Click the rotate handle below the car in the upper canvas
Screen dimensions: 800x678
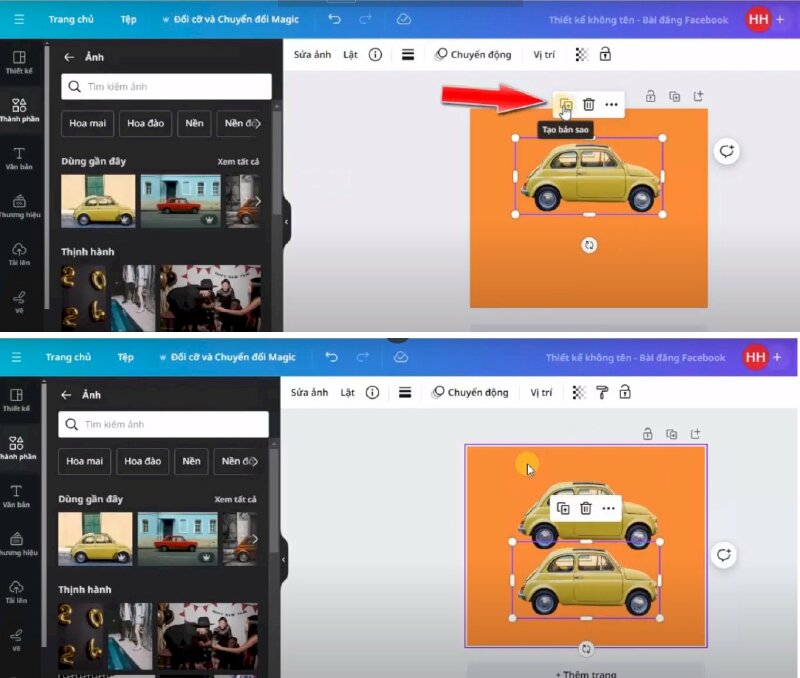click(x=589, y=244)
